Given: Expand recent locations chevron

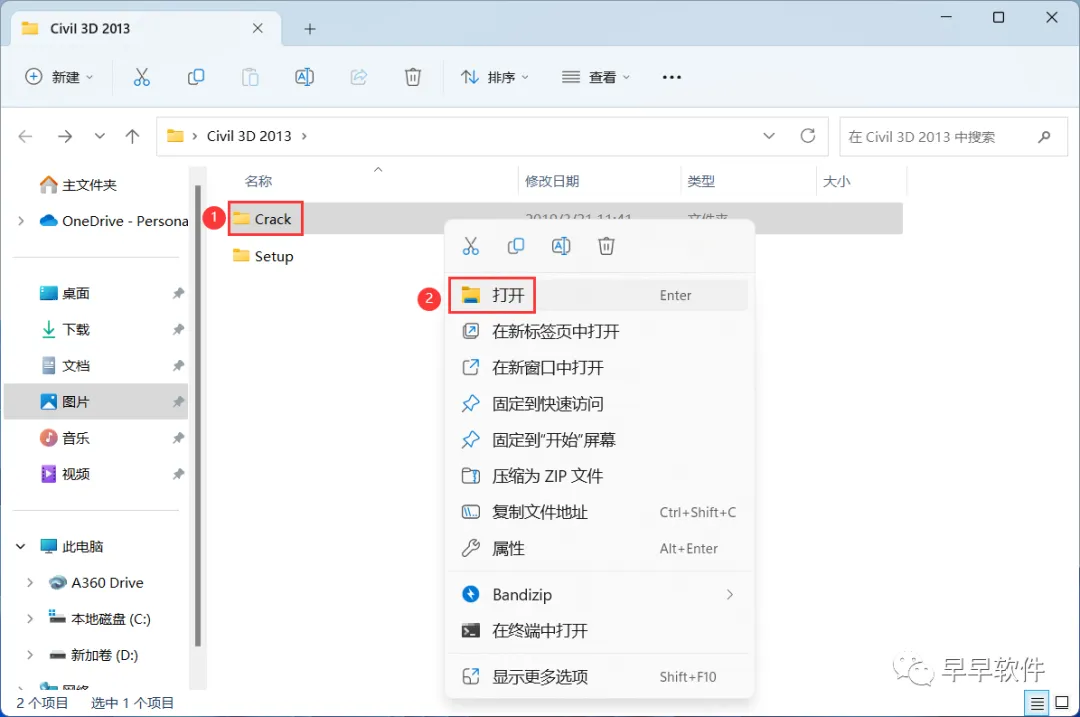Looking at the screenshot, I should coord(100,136).
